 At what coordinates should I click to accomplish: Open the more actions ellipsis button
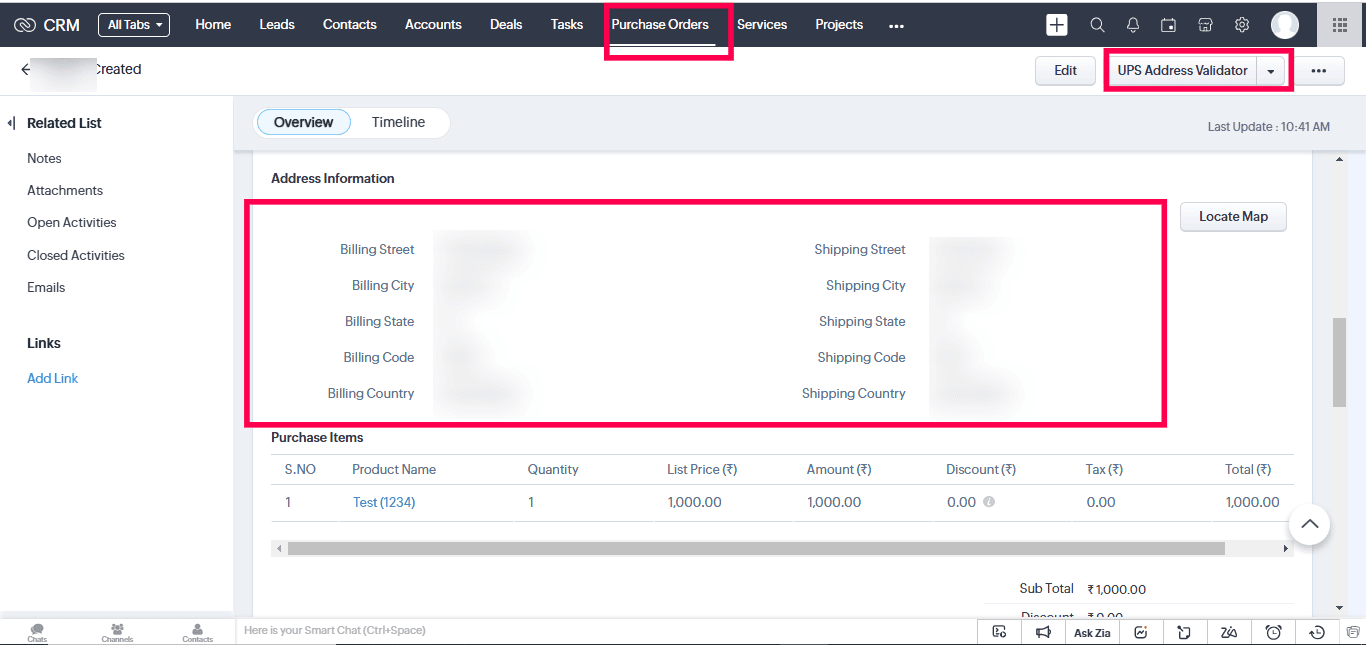coord(1319,70)
